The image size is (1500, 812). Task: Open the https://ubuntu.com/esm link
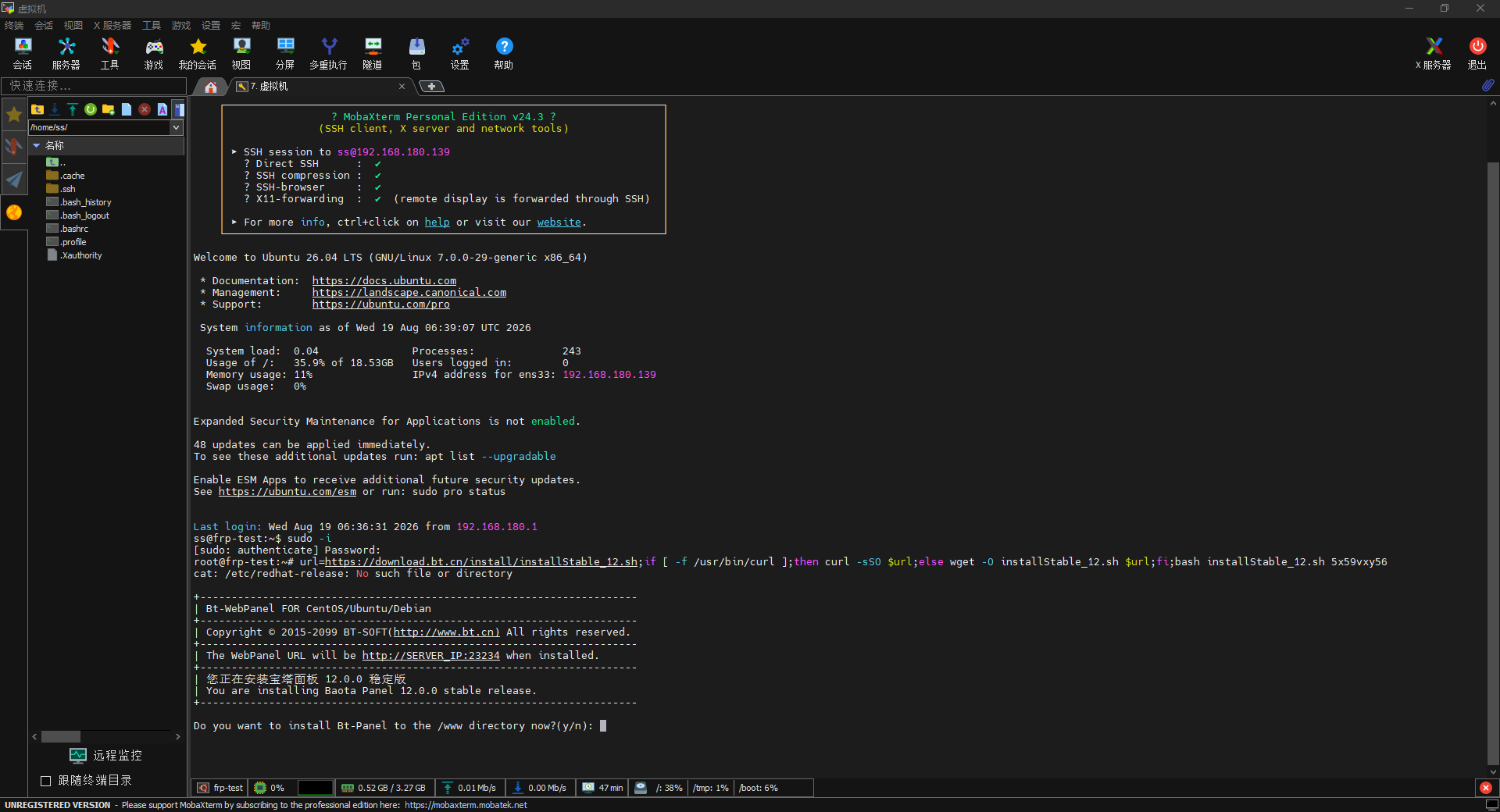287,492
